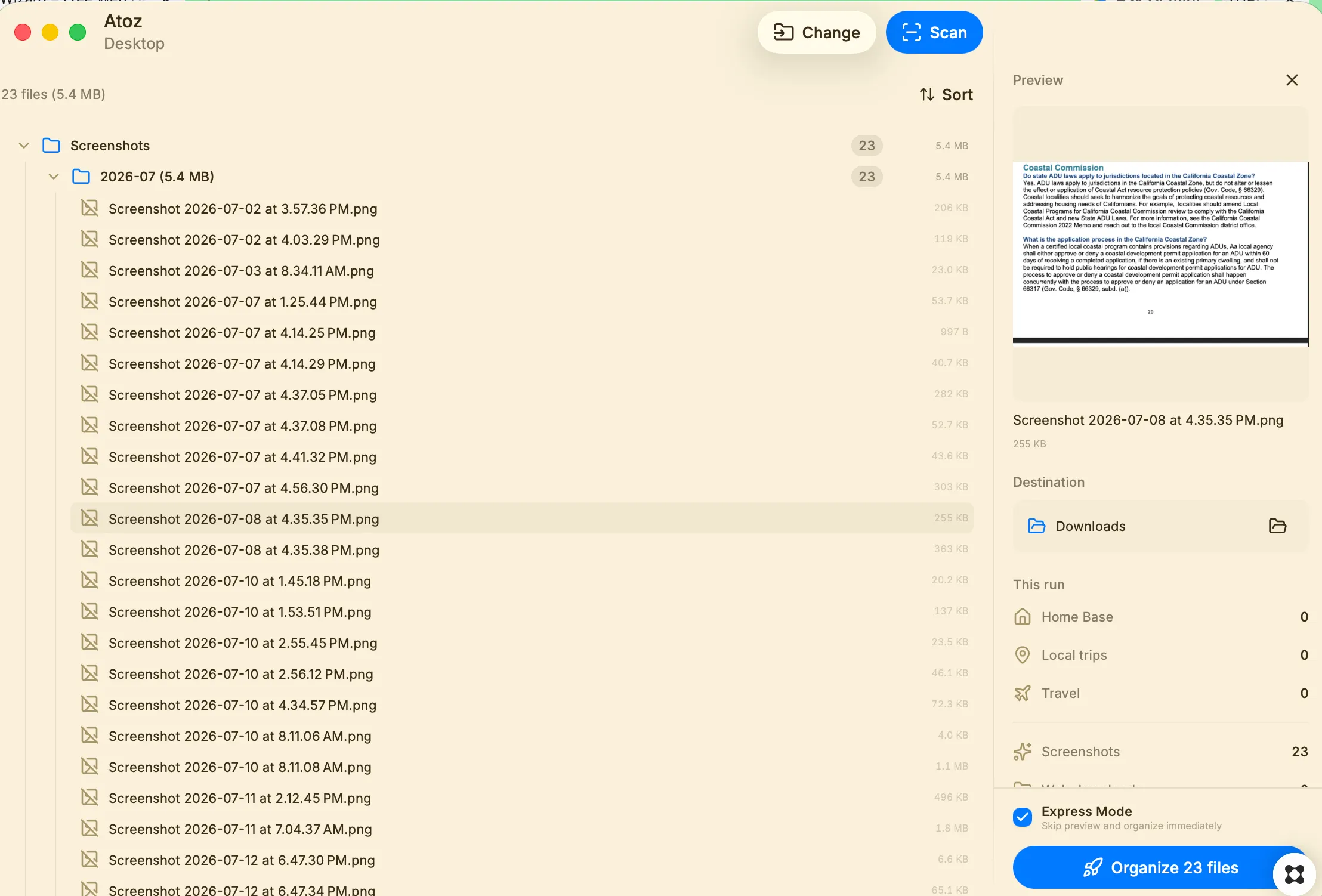This screenshot has width=1322, height=896.
Task: Click image icon for Screenshot 2026-07-10 at 2.55.45 PM
Action: [89, 642]
